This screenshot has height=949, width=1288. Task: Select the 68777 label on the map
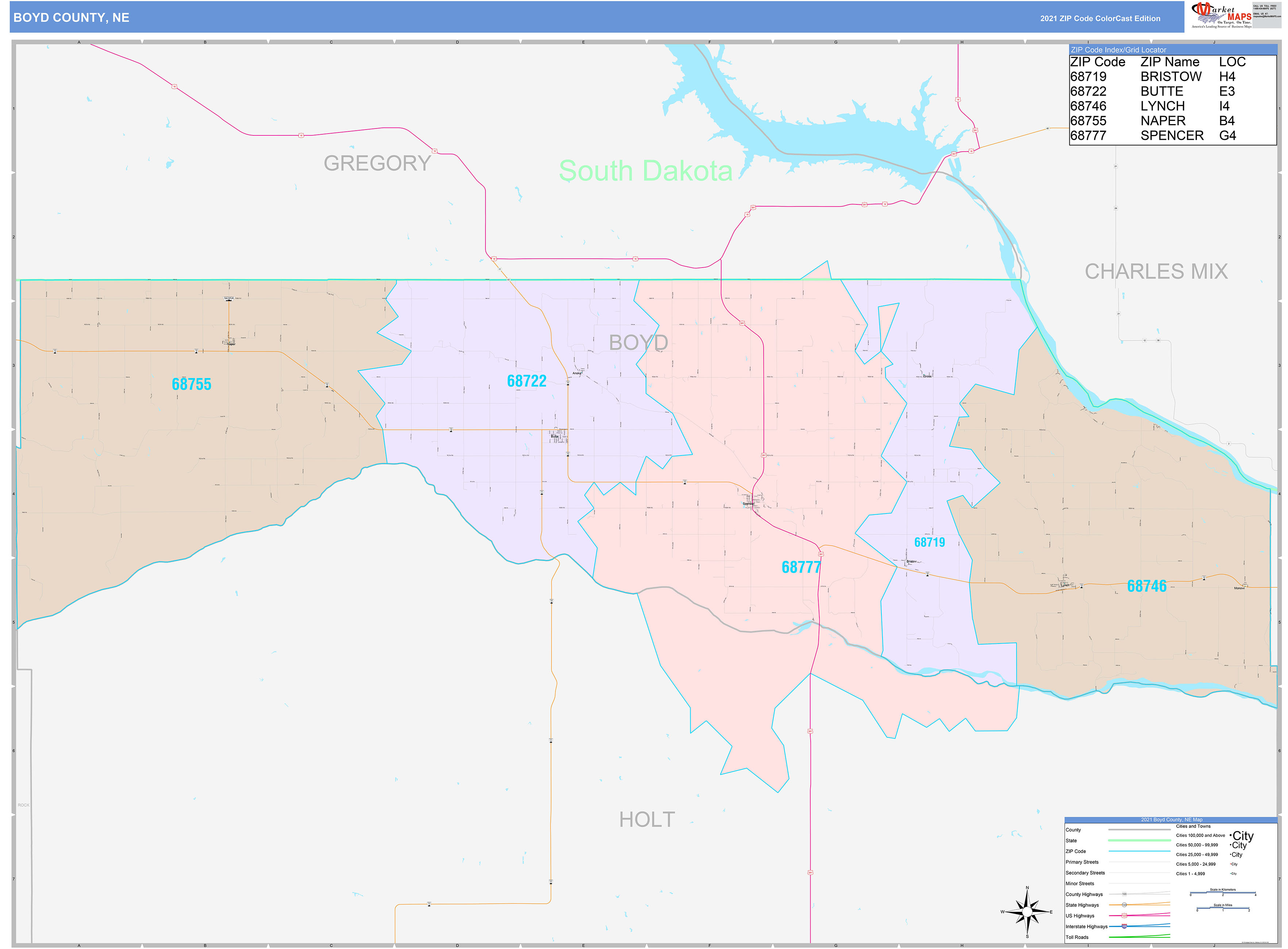pyautogui.click(x=802, y=567)
